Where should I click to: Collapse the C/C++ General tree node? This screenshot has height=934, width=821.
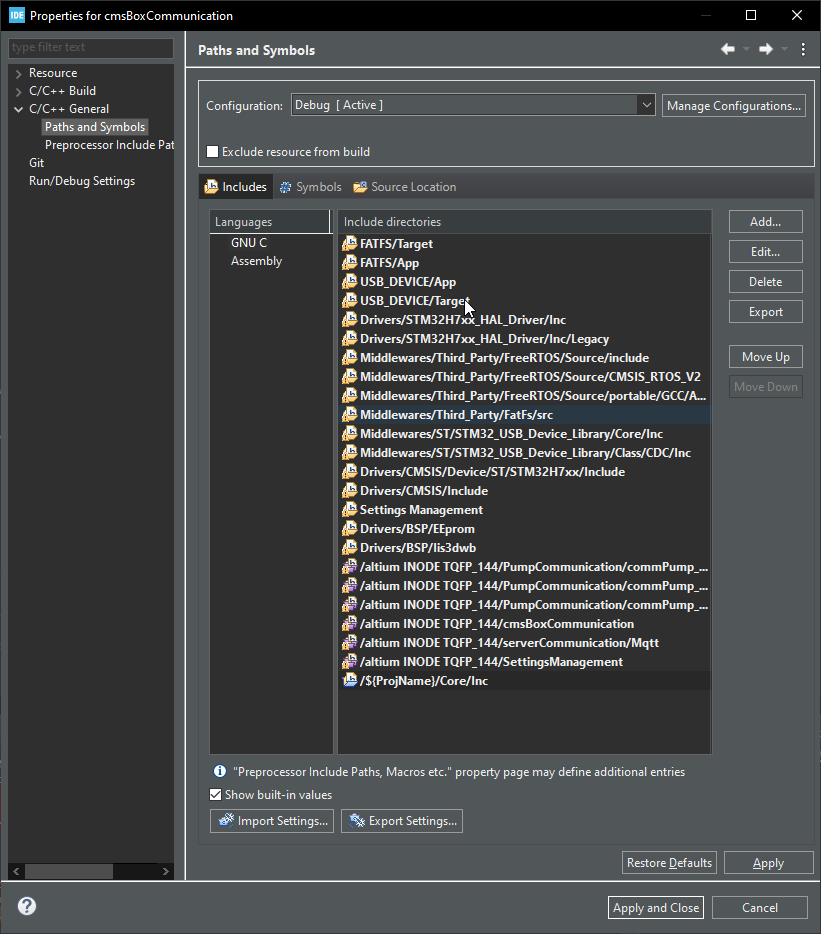[x=18, y=109]
